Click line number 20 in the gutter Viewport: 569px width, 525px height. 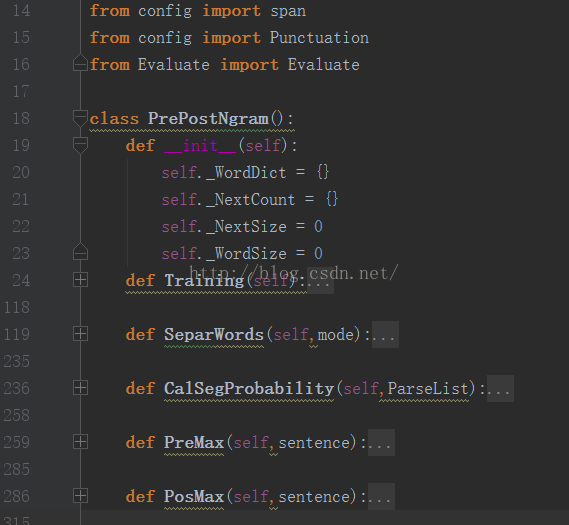(x=21, y=172)
